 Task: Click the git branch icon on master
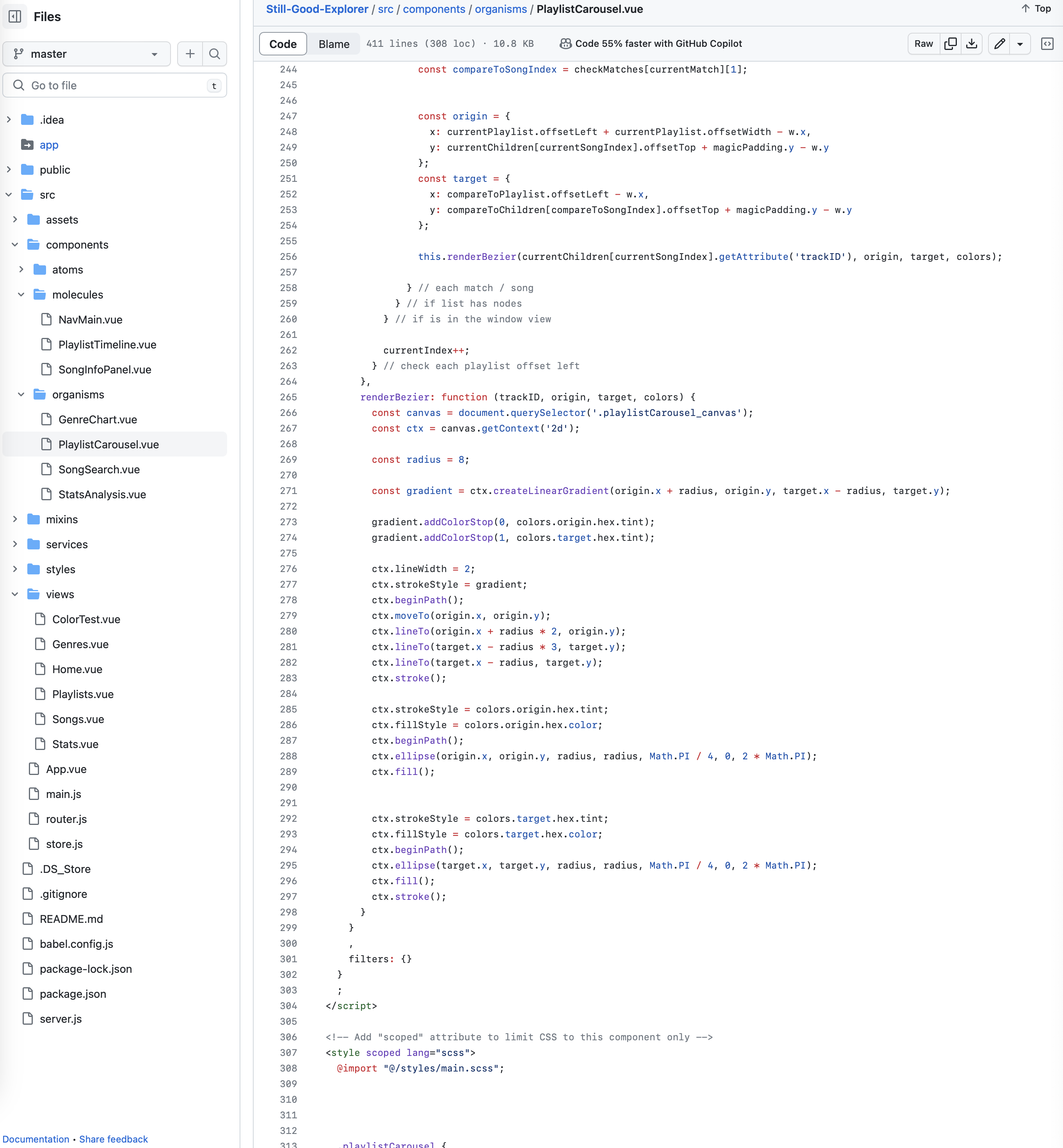(x=18, y=53)
